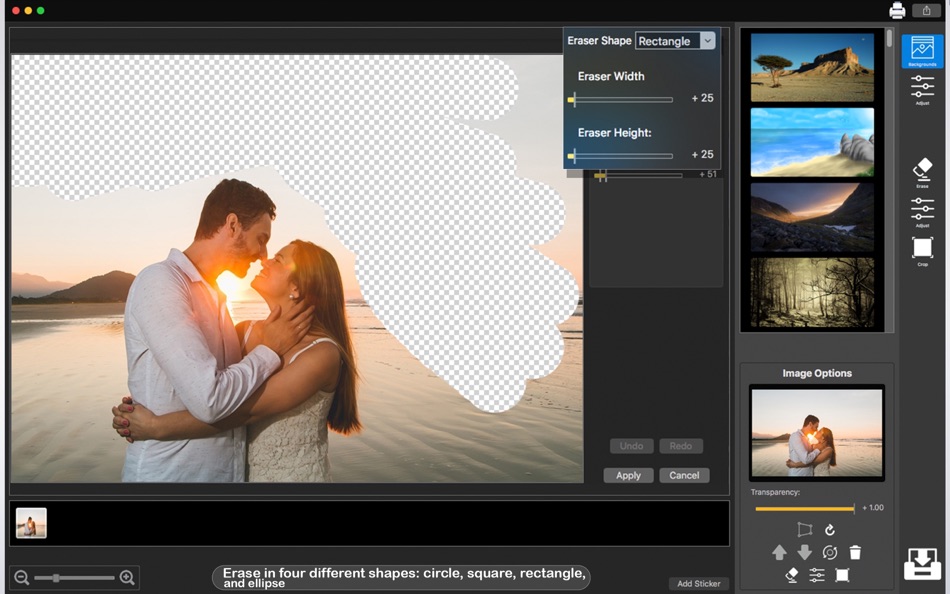Select the foggy forest background thumbnail

click(812, 293)
